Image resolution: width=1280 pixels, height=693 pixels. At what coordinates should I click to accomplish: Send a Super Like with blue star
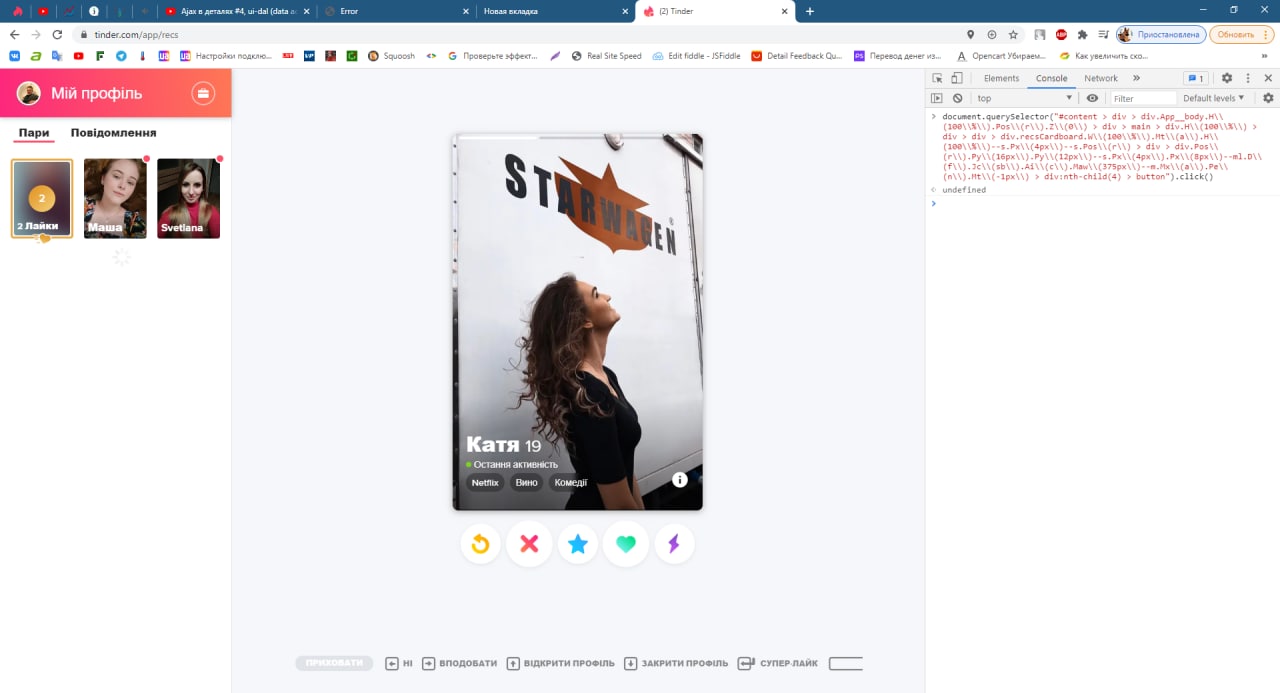(578, 544)
